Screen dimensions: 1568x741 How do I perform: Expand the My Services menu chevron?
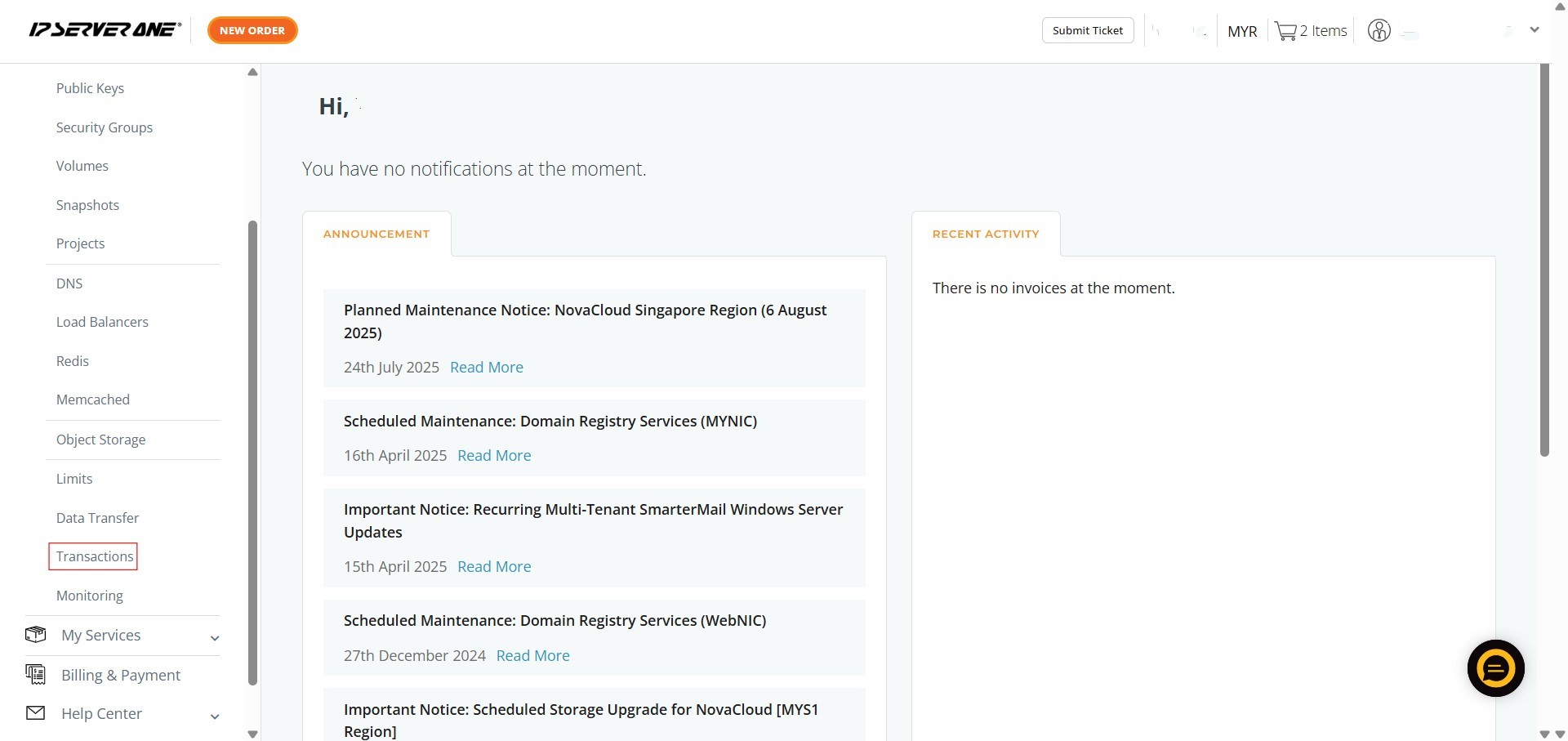[x=215, y=638]
